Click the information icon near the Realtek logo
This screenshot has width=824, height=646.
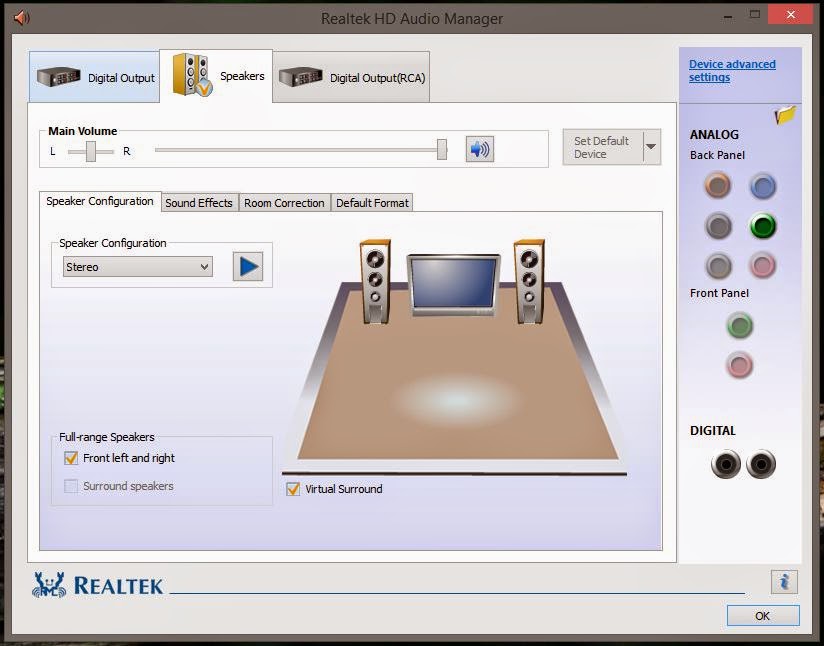785,581
